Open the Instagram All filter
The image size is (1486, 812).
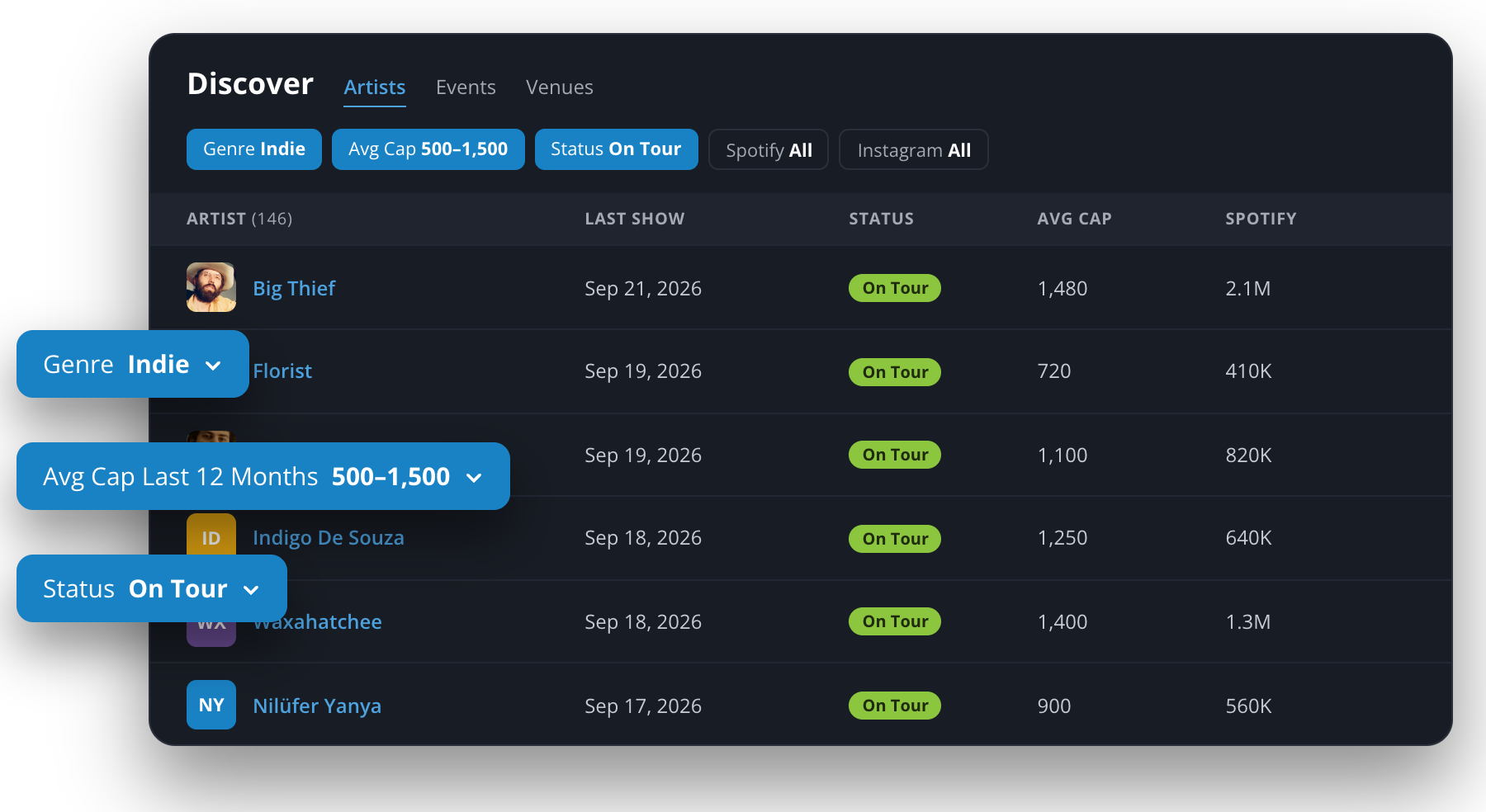(x=914, y=149)
